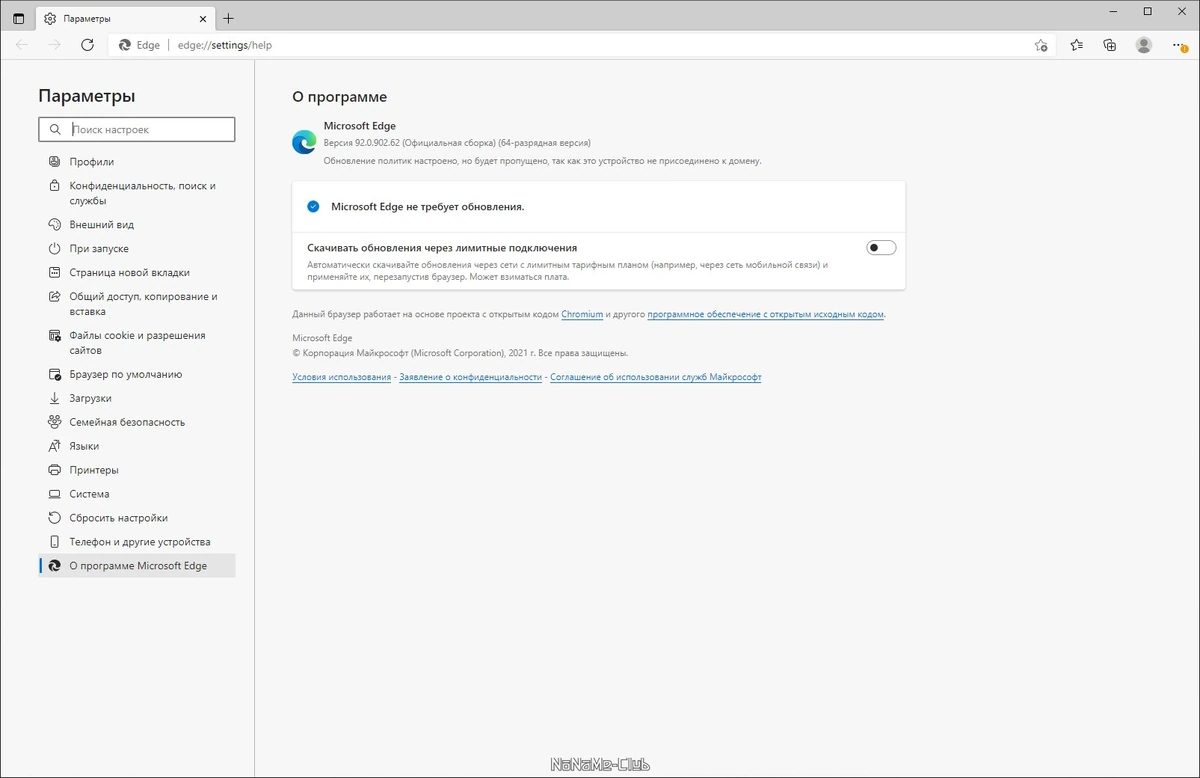Select Внешний вид in sidebar
Screen dimensions: 1200x778
tap(137, 225)
